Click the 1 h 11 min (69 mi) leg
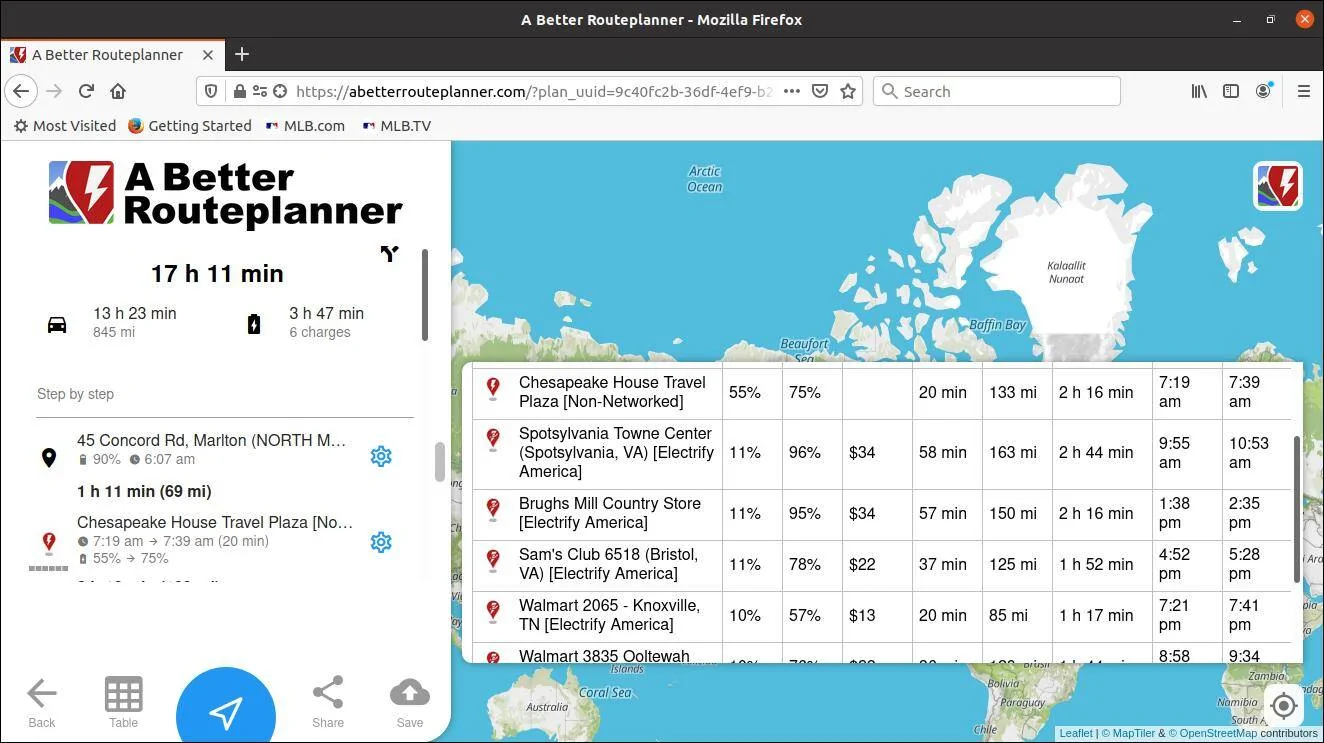1324x743 pixels. point(144,491)
